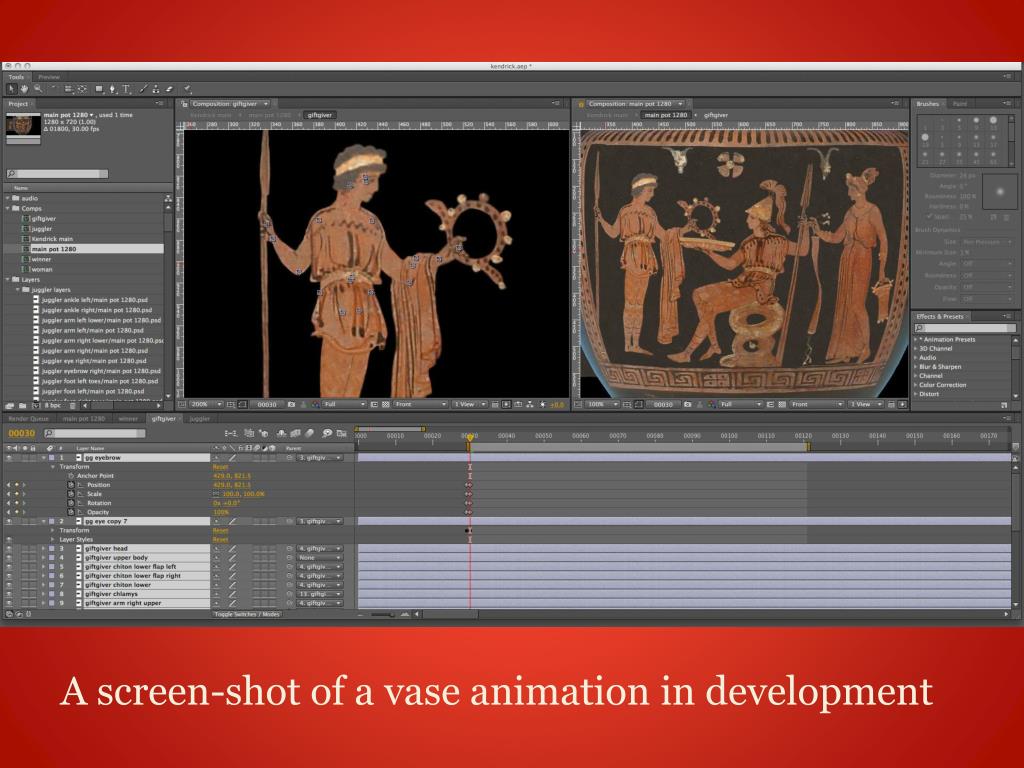
Task: Select the Hand tool
Action: (x=24, y=89)
